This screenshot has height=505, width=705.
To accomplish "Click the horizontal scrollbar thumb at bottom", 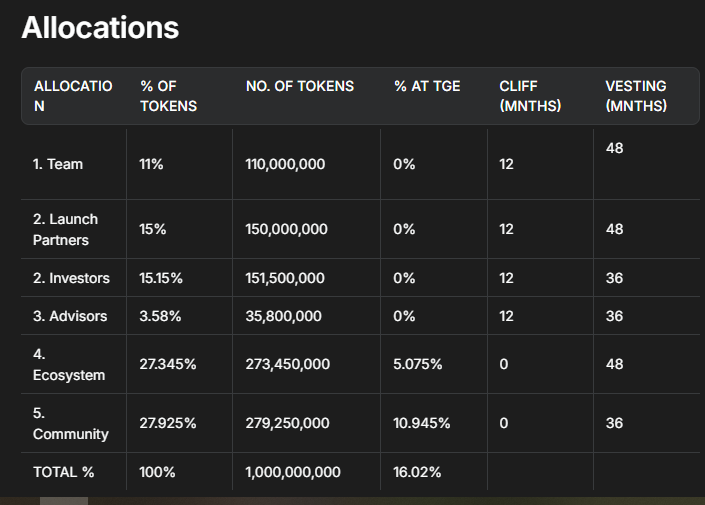I will click(x=64, y=500).
